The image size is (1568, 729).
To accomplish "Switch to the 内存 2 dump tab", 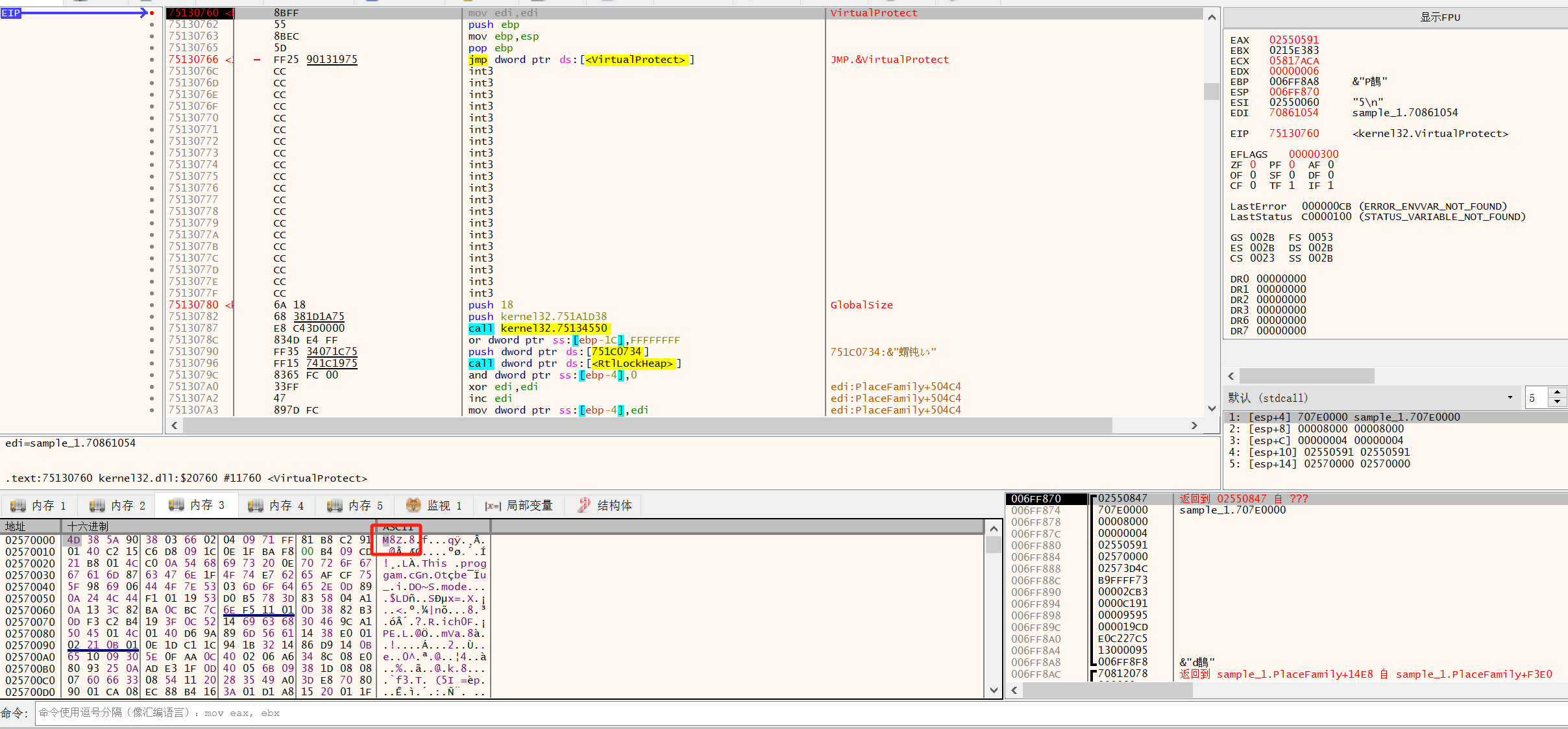I will [x=117, y=505].
